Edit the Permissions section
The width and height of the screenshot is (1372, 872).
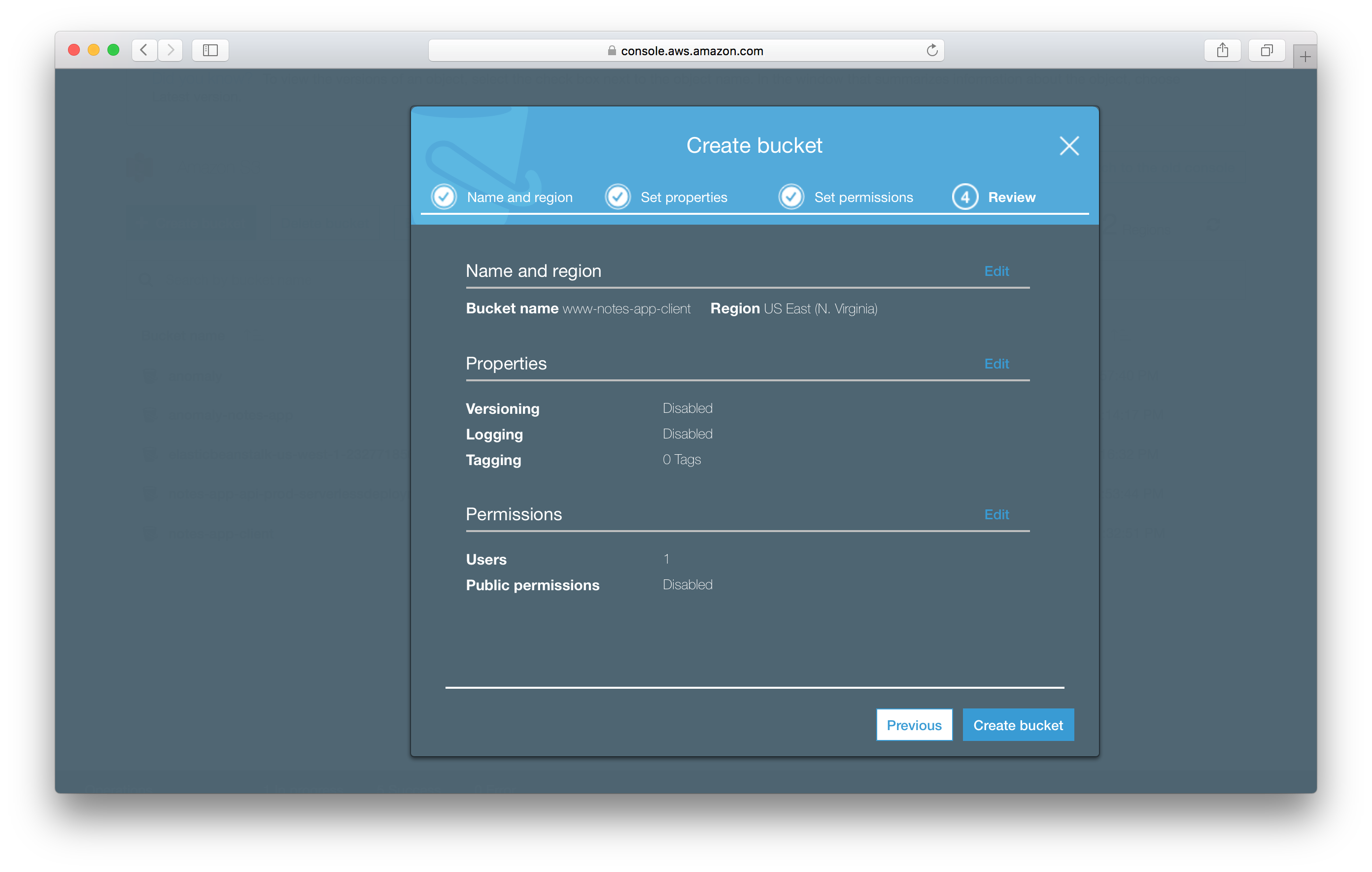pos(996,514)
